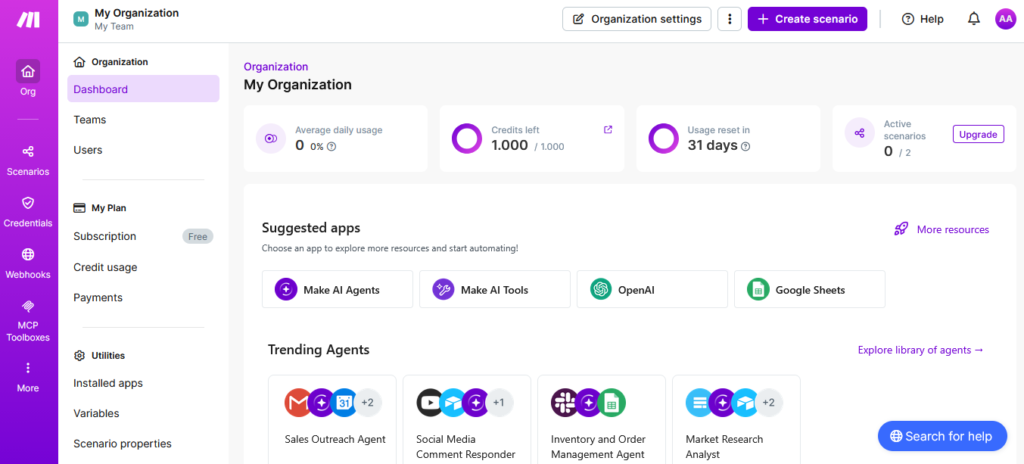Open MCP Toolboxes in the sidebar
Screen dimensions: 1024x464
coord(28,315)
